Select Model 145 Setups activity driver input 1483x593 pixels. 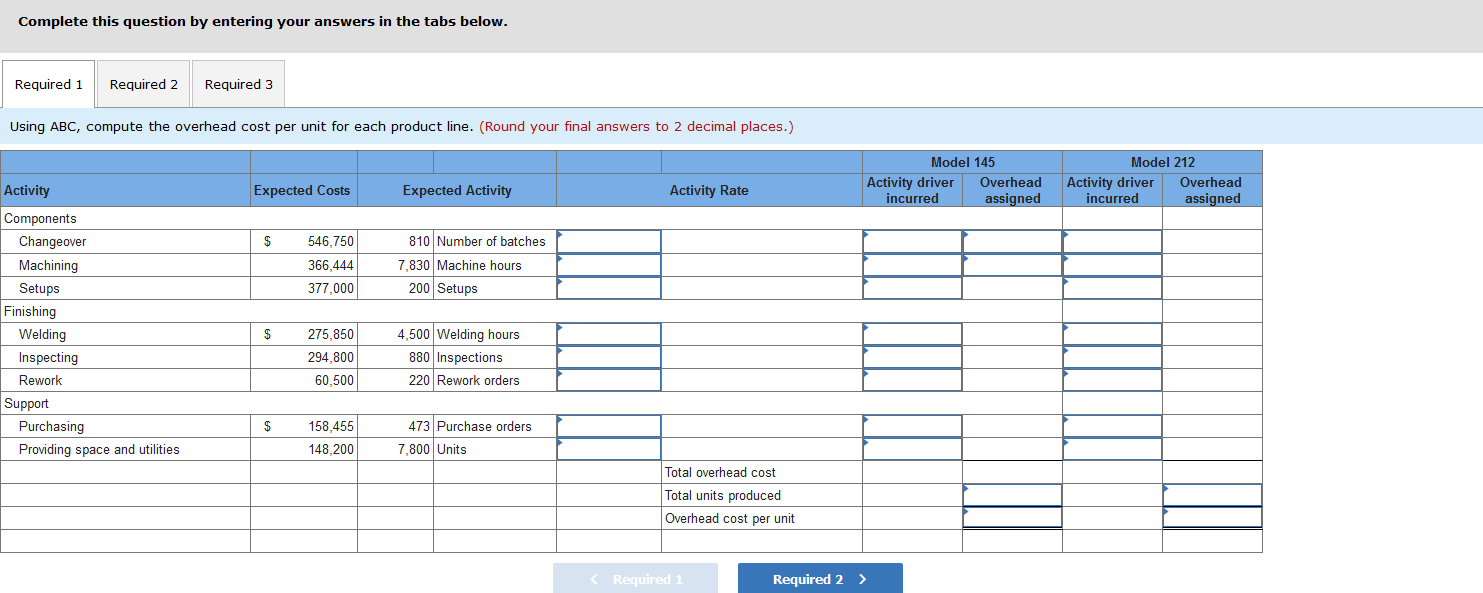pyautogui.click(x=912, y=288)
